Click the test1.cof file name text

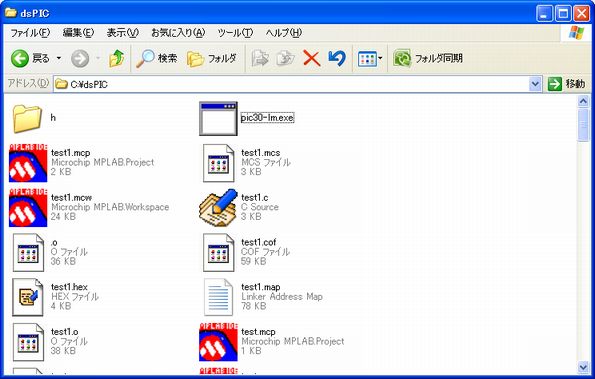[259, 242]
